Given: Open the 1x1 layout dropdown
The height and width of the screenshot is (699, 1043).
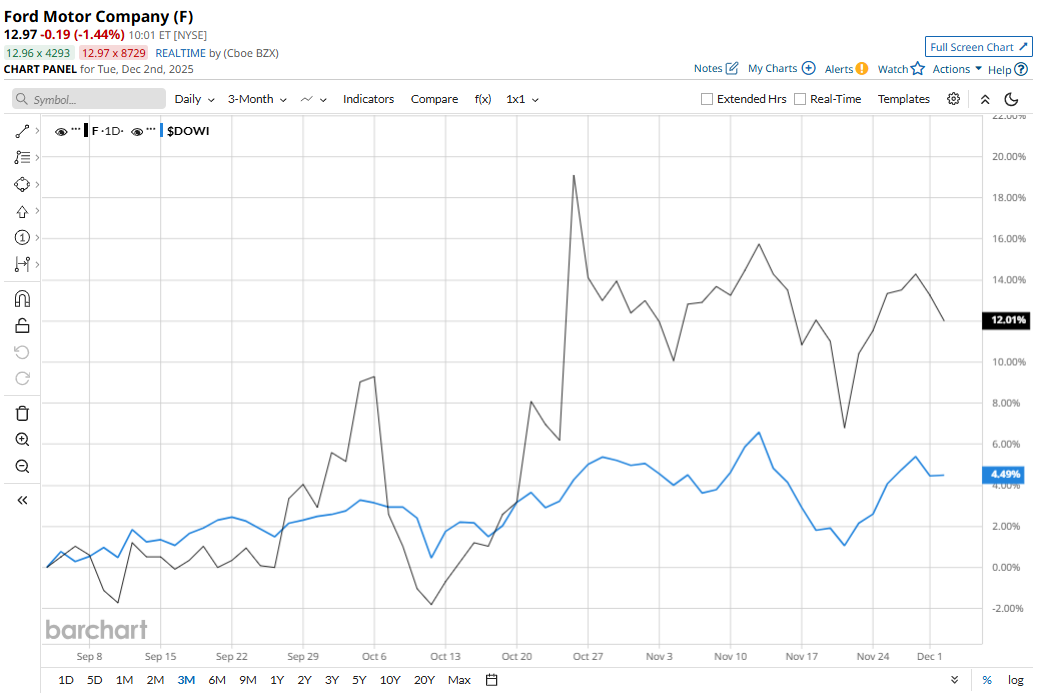Looking at the screenshot, I should pos(522,99).
